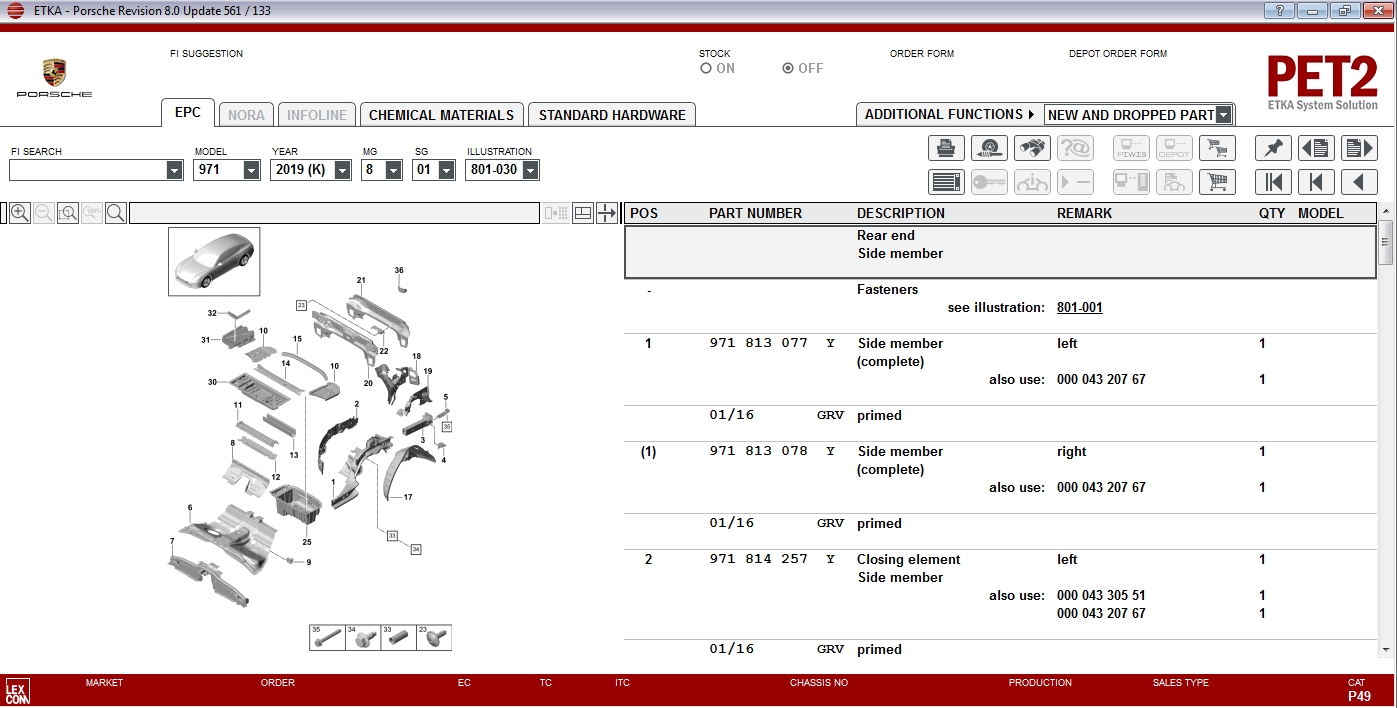Open the NEW AND DROPPED PARTS dropdown
Image resolution: width=1397 pixels, height=708 pixels.
(x=1225, y=114)
